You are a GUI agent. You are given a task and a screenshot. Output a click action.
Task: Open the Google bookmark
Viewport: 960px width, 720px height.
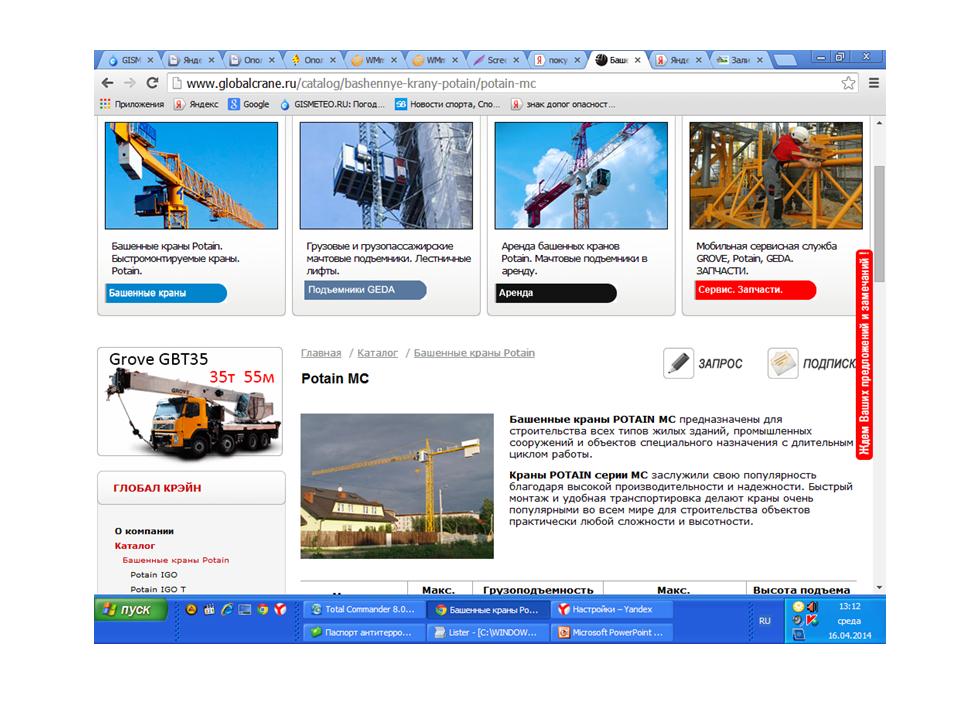tap(249, 104)
